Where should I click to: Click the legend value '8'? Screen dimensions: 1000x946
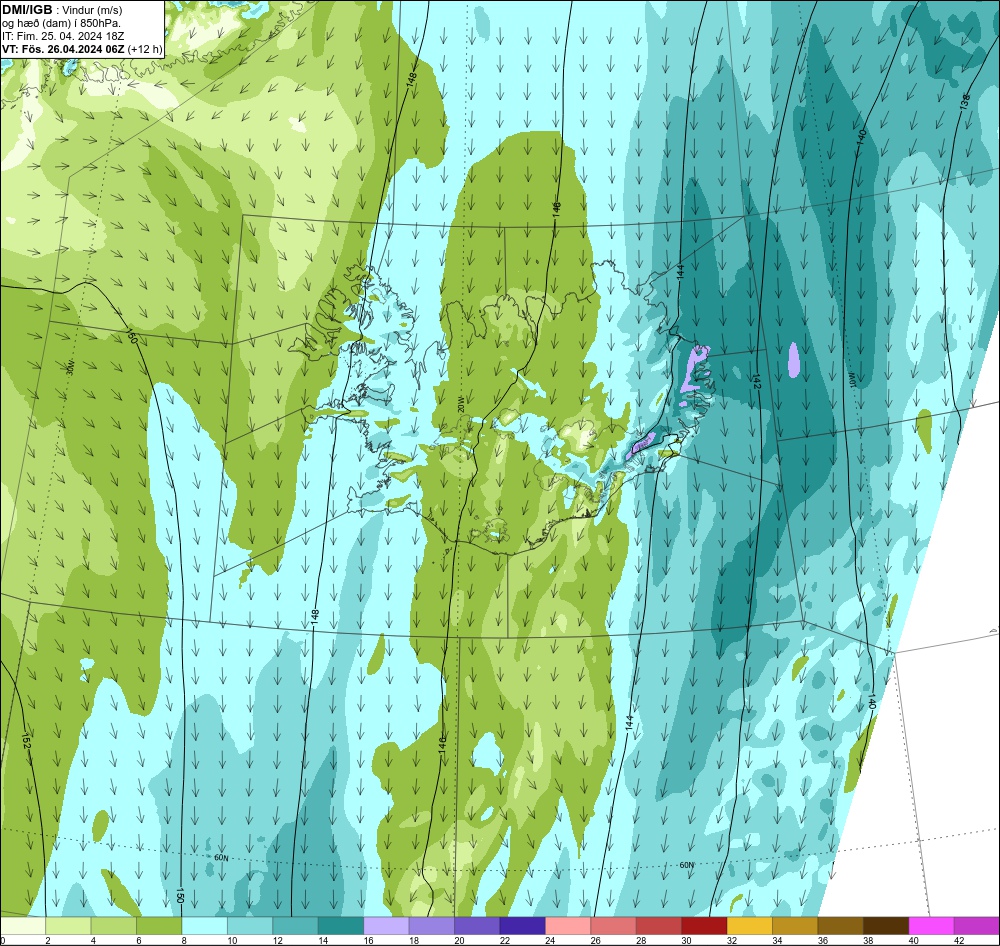(x=184, y=940)
